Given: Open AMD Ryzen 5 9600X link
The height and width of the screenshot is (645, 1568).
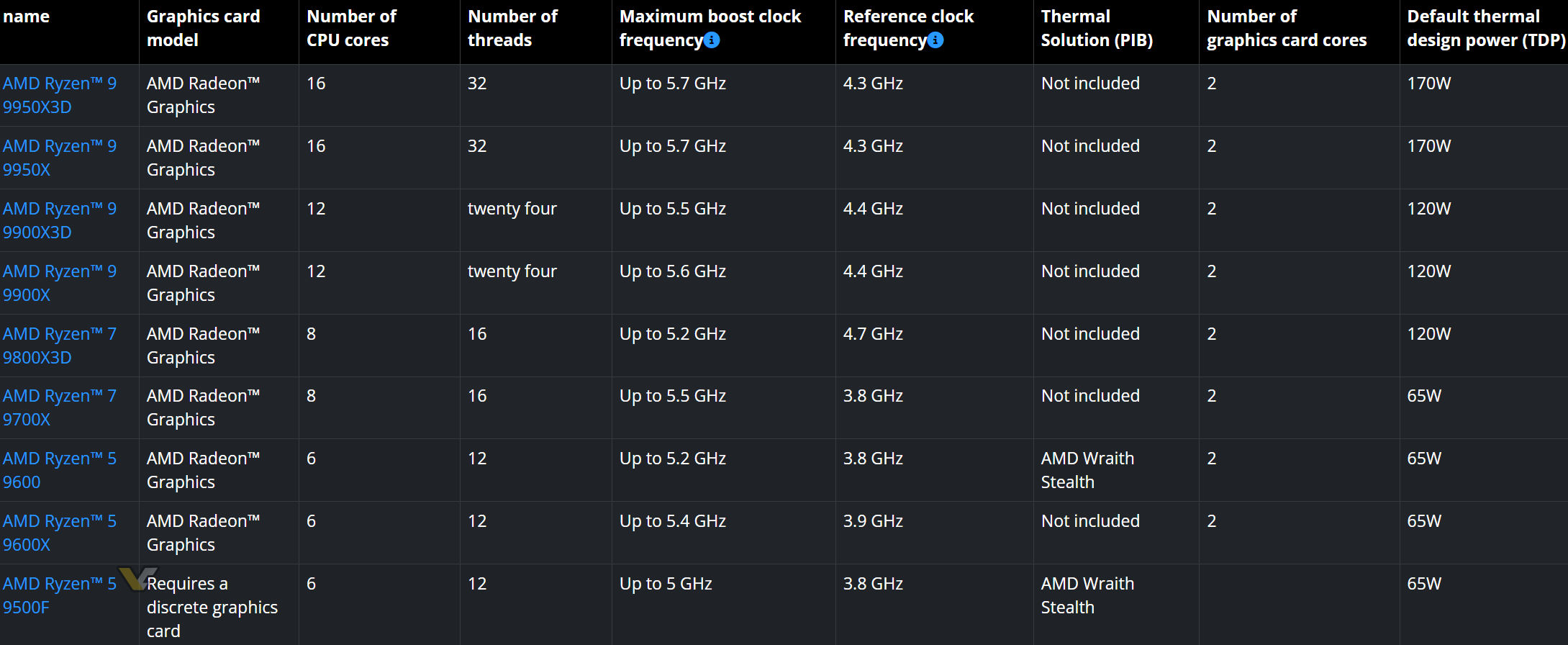Looking at the screenshot, I should click(x=59, y=533).
